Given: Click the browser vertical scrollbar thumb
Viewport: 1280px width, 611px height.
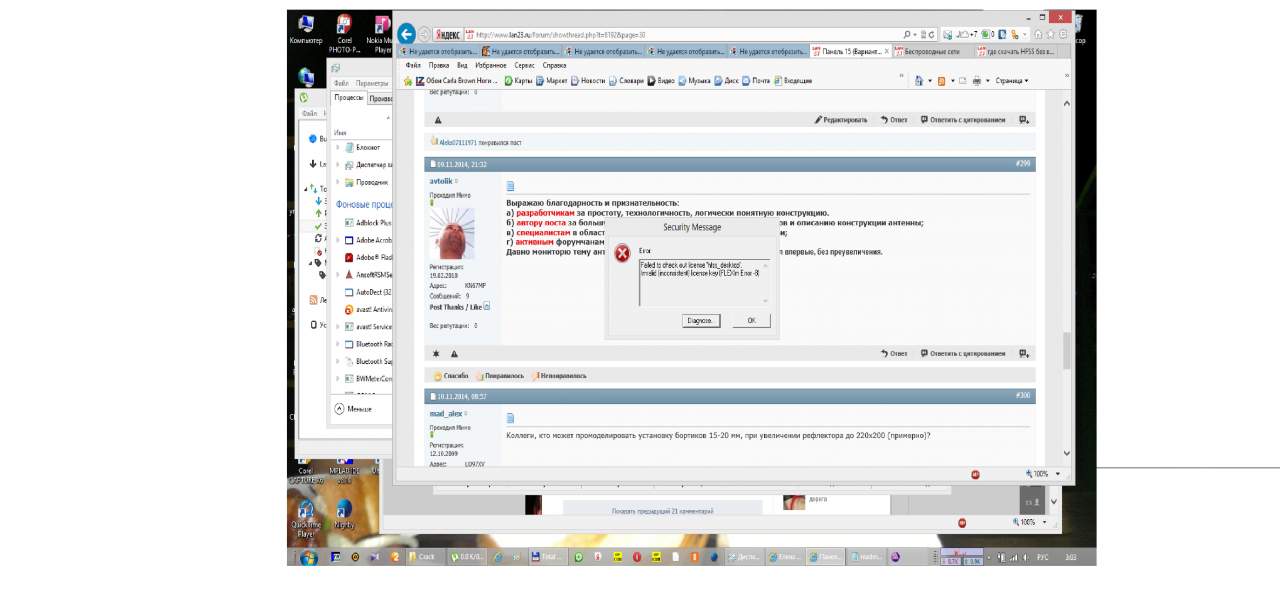Looking at the screenshot, I should 1067,350.
